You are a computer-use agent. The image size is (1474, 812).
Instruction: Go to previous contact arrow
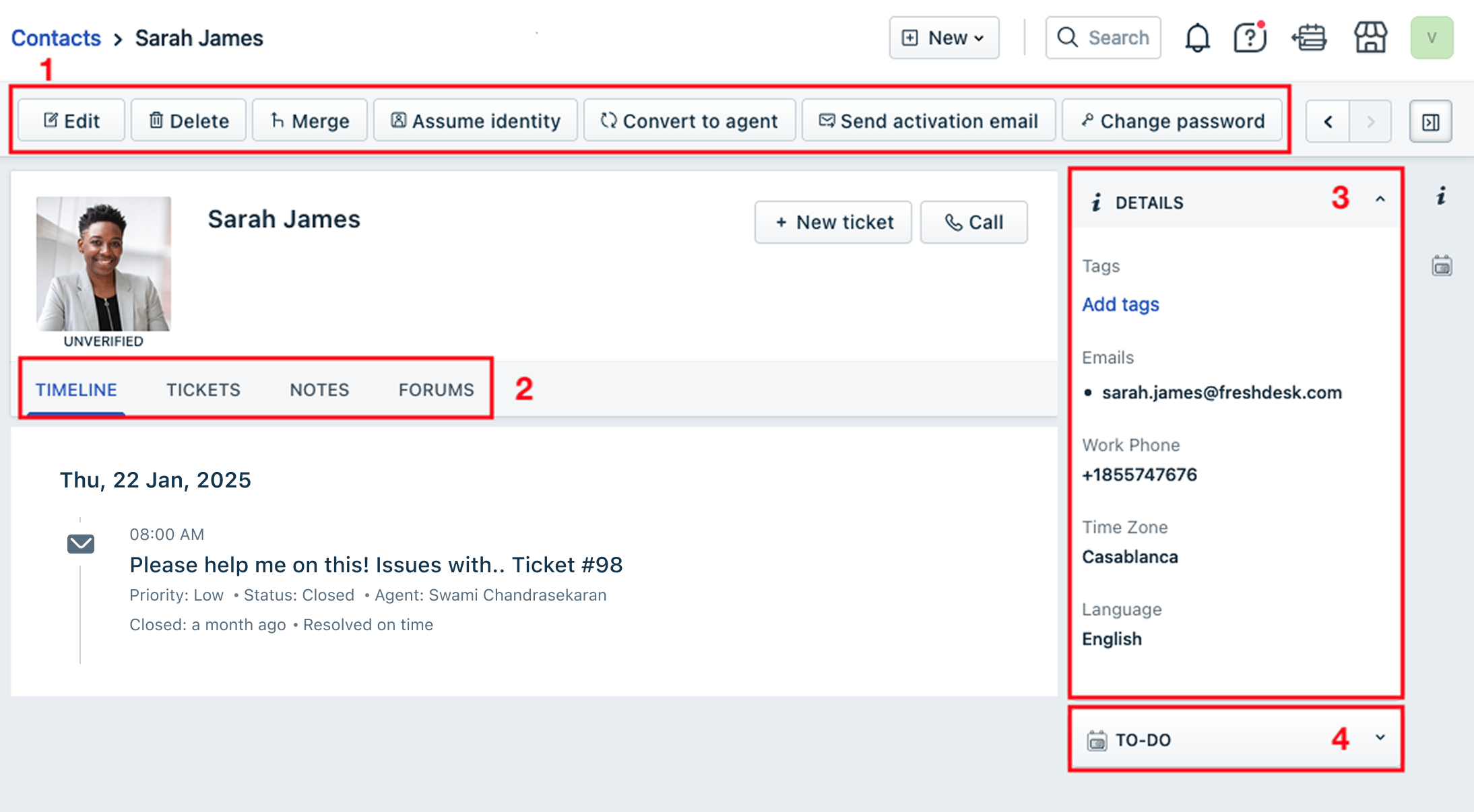tap(1328, 122)
